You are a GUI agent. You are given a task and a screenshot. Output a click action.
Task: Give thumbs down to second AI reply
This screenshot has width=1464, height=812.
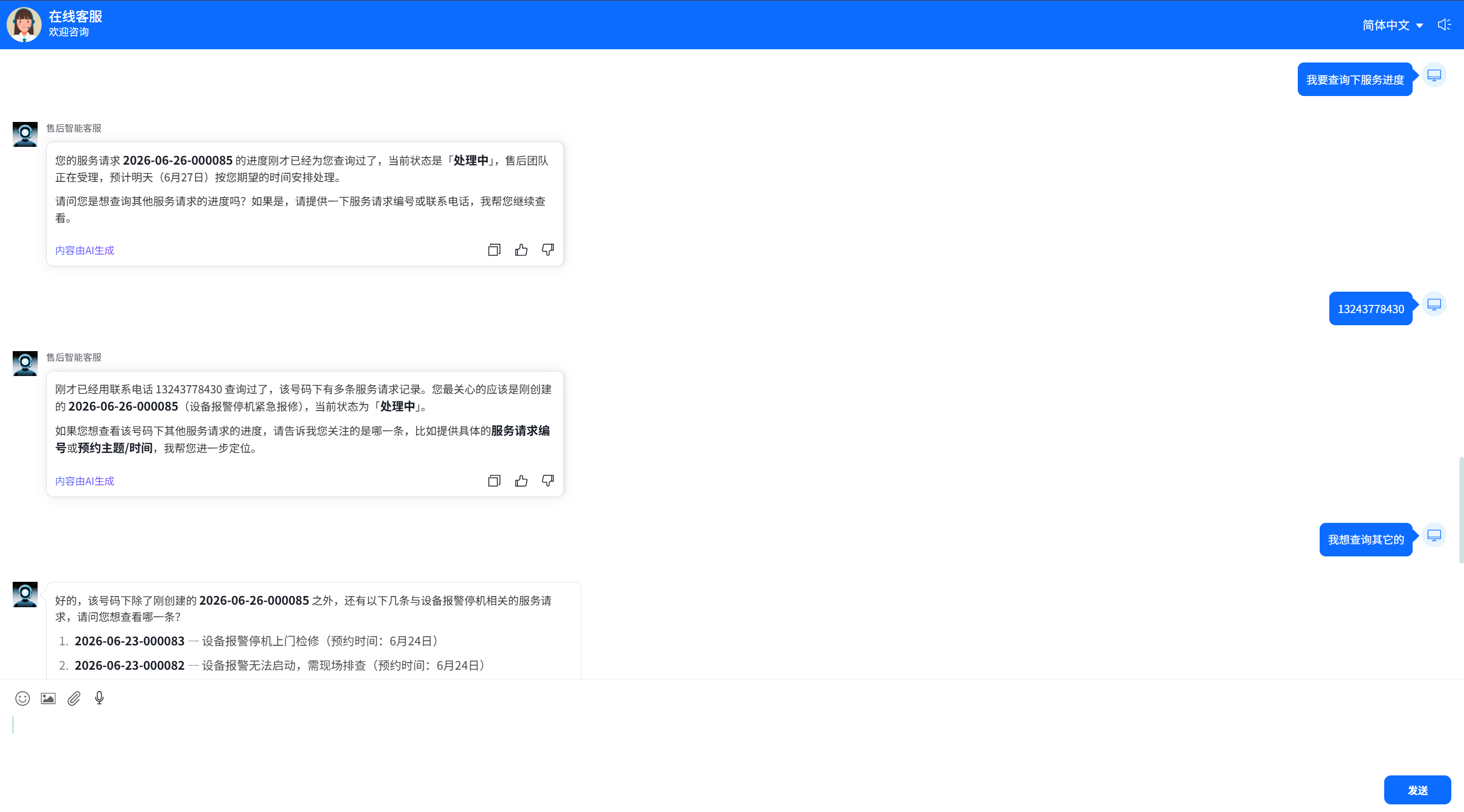[x=548, y=481]
